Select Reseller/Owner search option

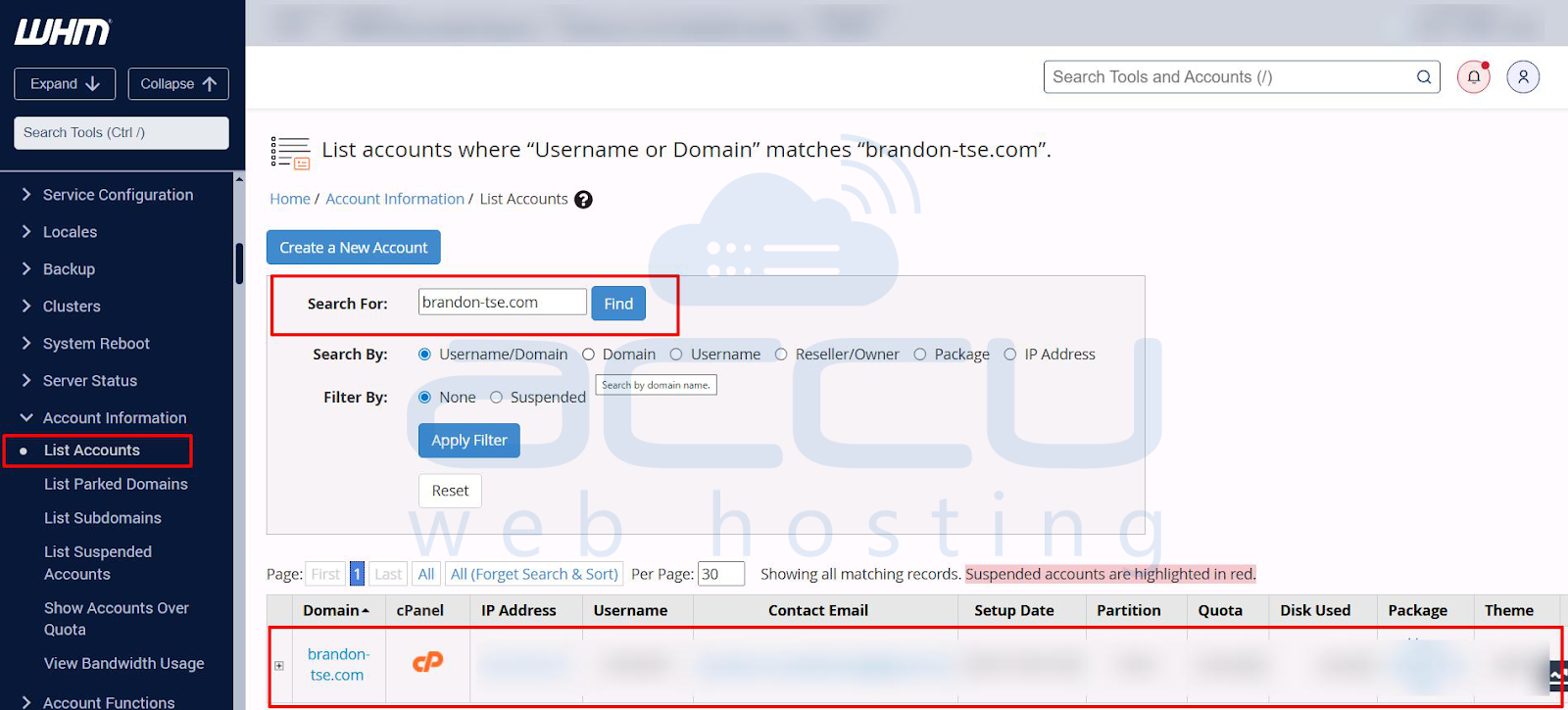(x=781, y=355)
